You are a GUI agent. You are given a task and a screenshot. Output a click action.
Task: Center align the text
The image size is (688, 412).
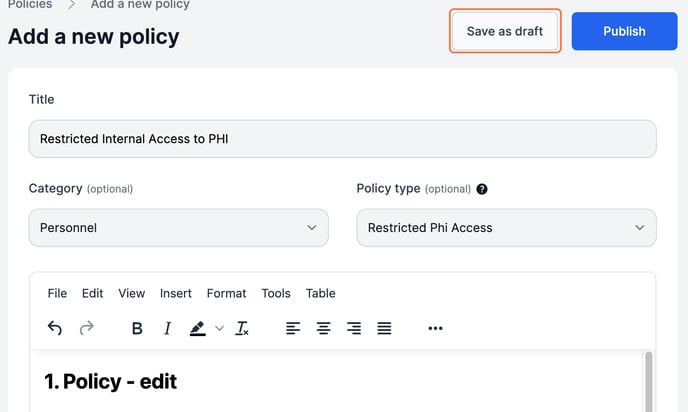323,328
